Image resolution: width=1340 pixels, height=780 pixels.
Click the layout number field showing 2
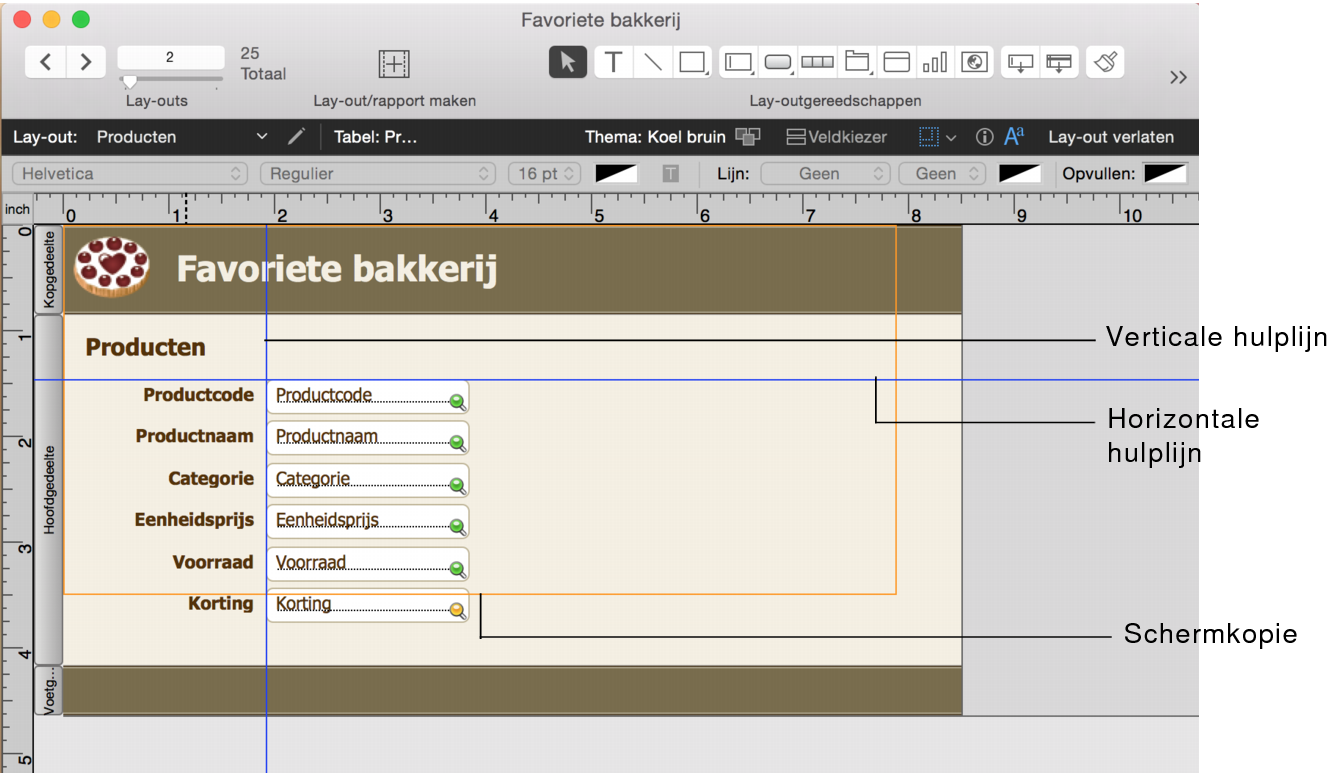pos(171,57)
